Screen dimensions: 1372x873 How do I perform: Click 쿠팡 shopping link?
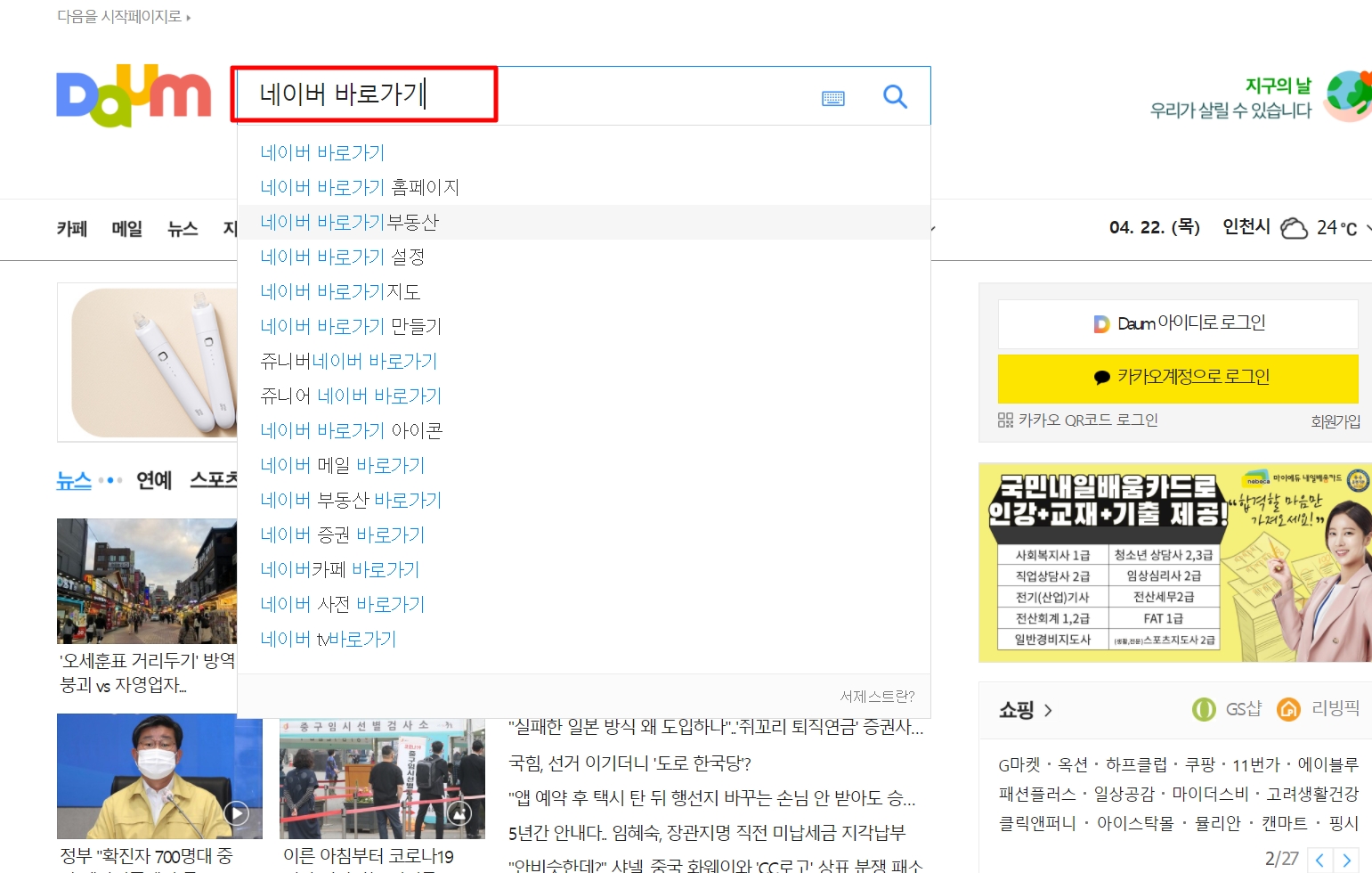click(1200, 764)
